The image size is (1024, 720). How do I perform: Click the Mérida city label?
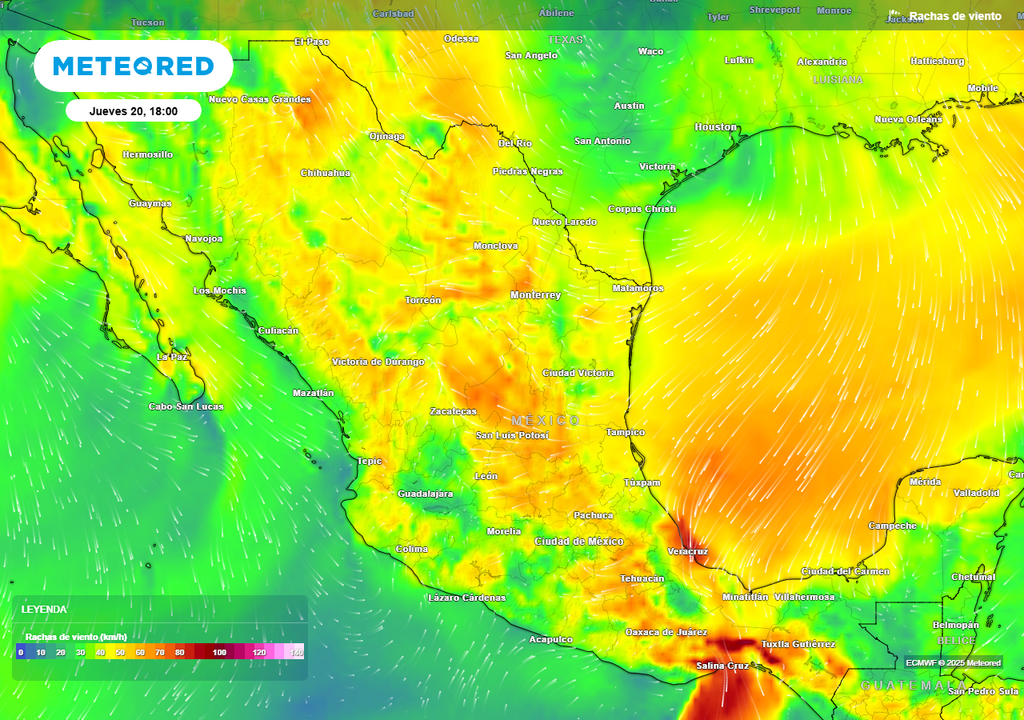(924, 479)
